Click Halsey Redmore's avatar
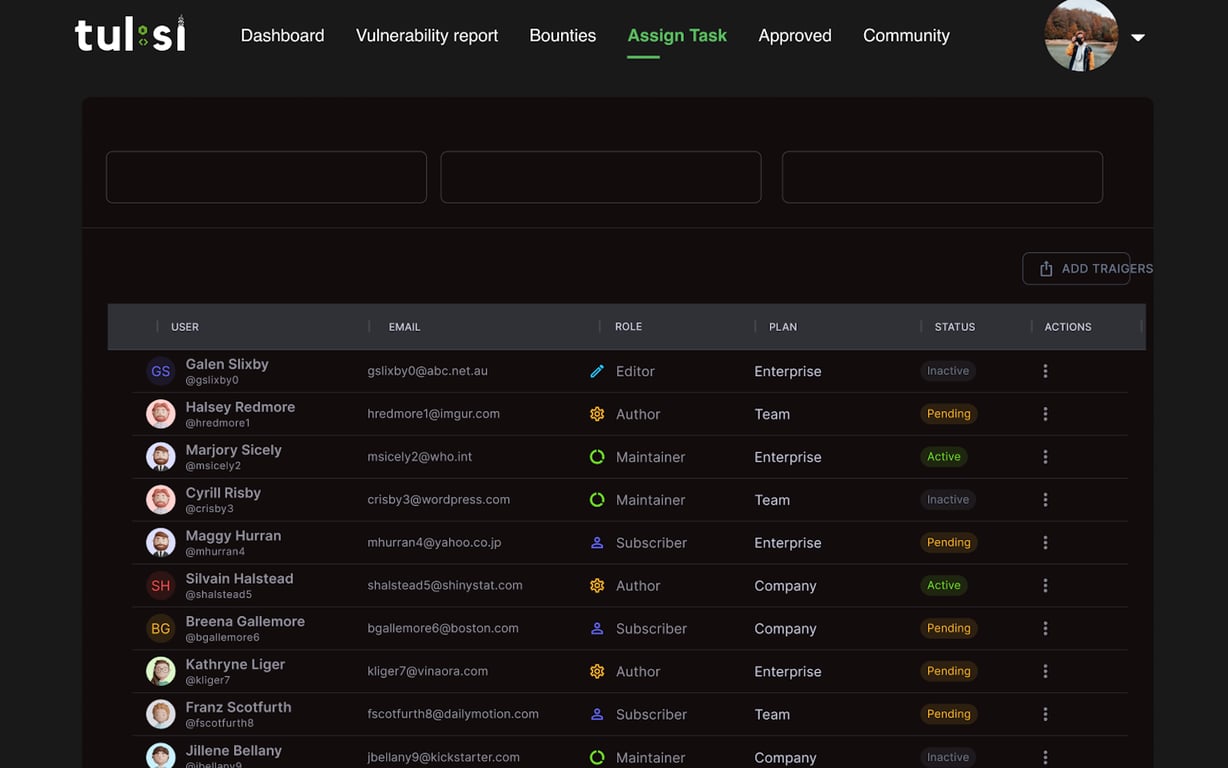Image resolution: width=1228 pixels, height=768 pixels. tap(161, 414)
